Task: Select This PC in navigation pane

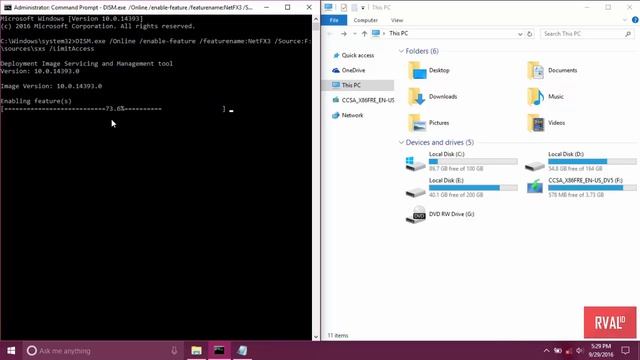Action: click(346, 85)
